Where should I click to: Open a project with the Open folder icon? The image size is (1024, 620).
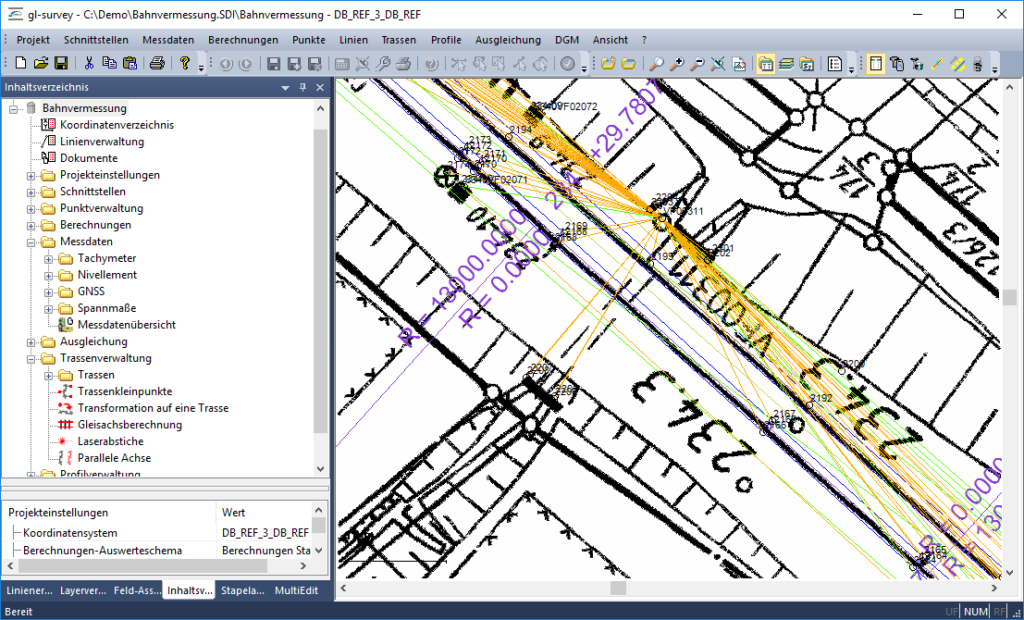[40, 64]
